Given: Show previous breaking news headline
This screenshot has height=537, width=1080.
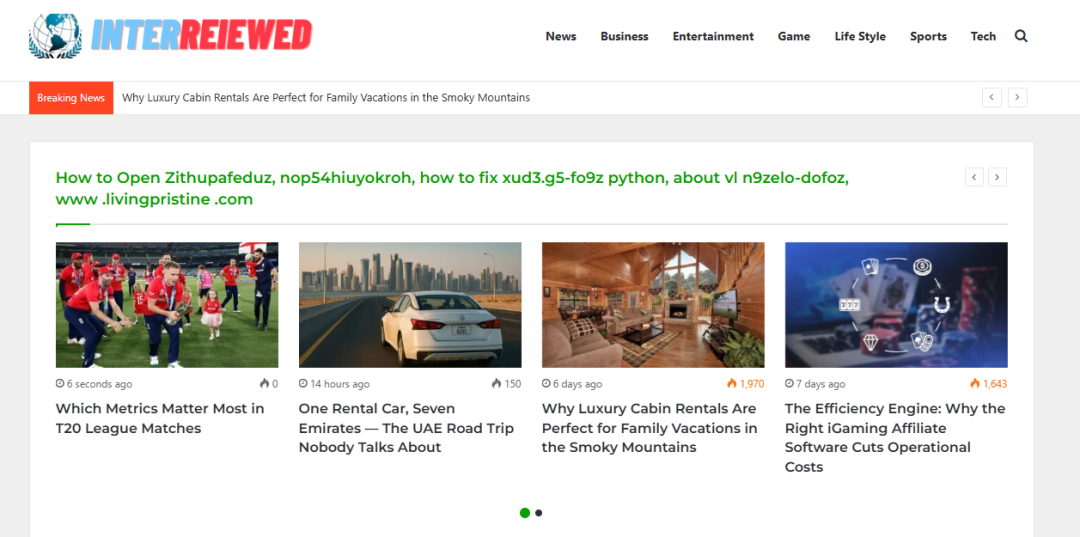Looking at the screenshot, I should pyautogui.click(x=991, y=98).
